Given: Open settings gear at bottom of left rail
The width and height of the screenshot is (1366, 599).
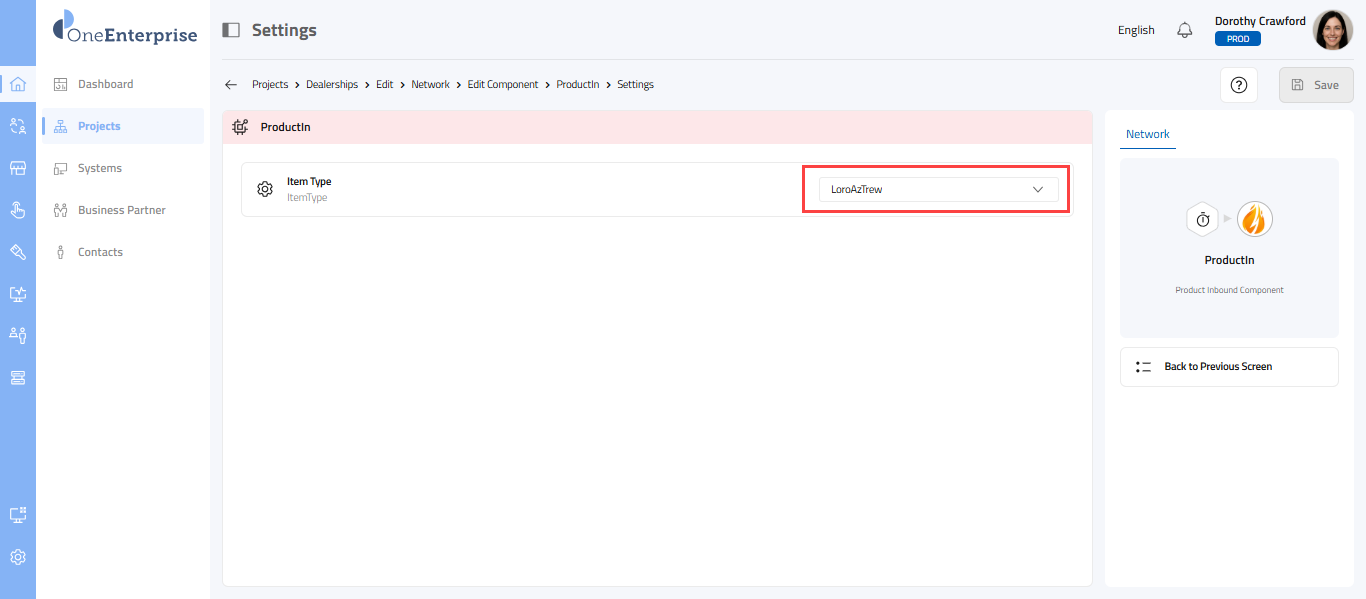Looking at the screenshot, I should [x=18, y=557].
